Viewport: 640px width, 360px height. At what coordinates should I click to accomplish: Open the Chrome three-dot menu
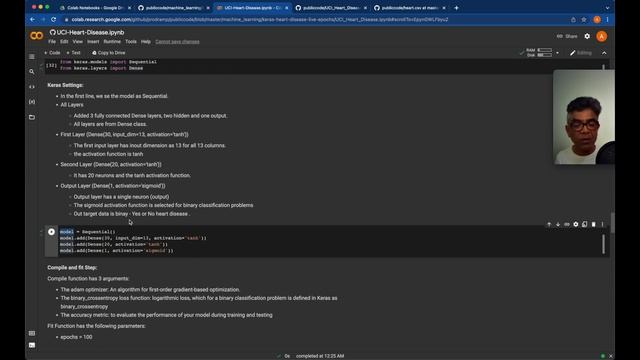pyautogui.click(x=607, y=20)
